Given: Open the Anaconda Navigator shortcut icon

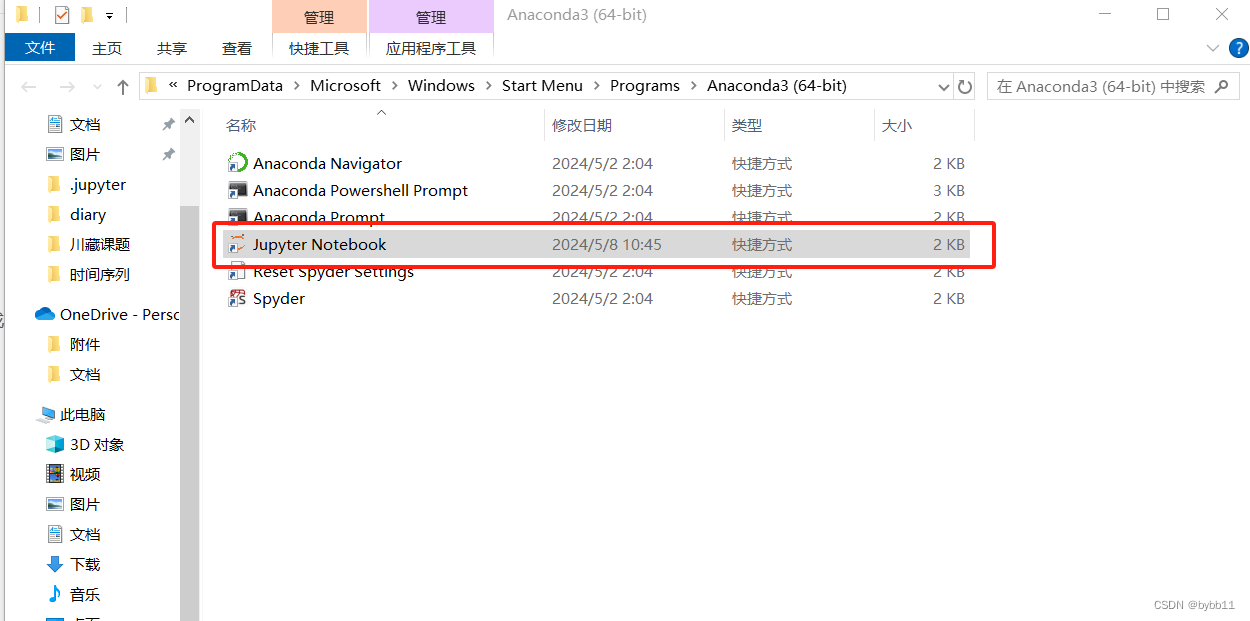Looking at the screenshot, I should pos(237,163).
